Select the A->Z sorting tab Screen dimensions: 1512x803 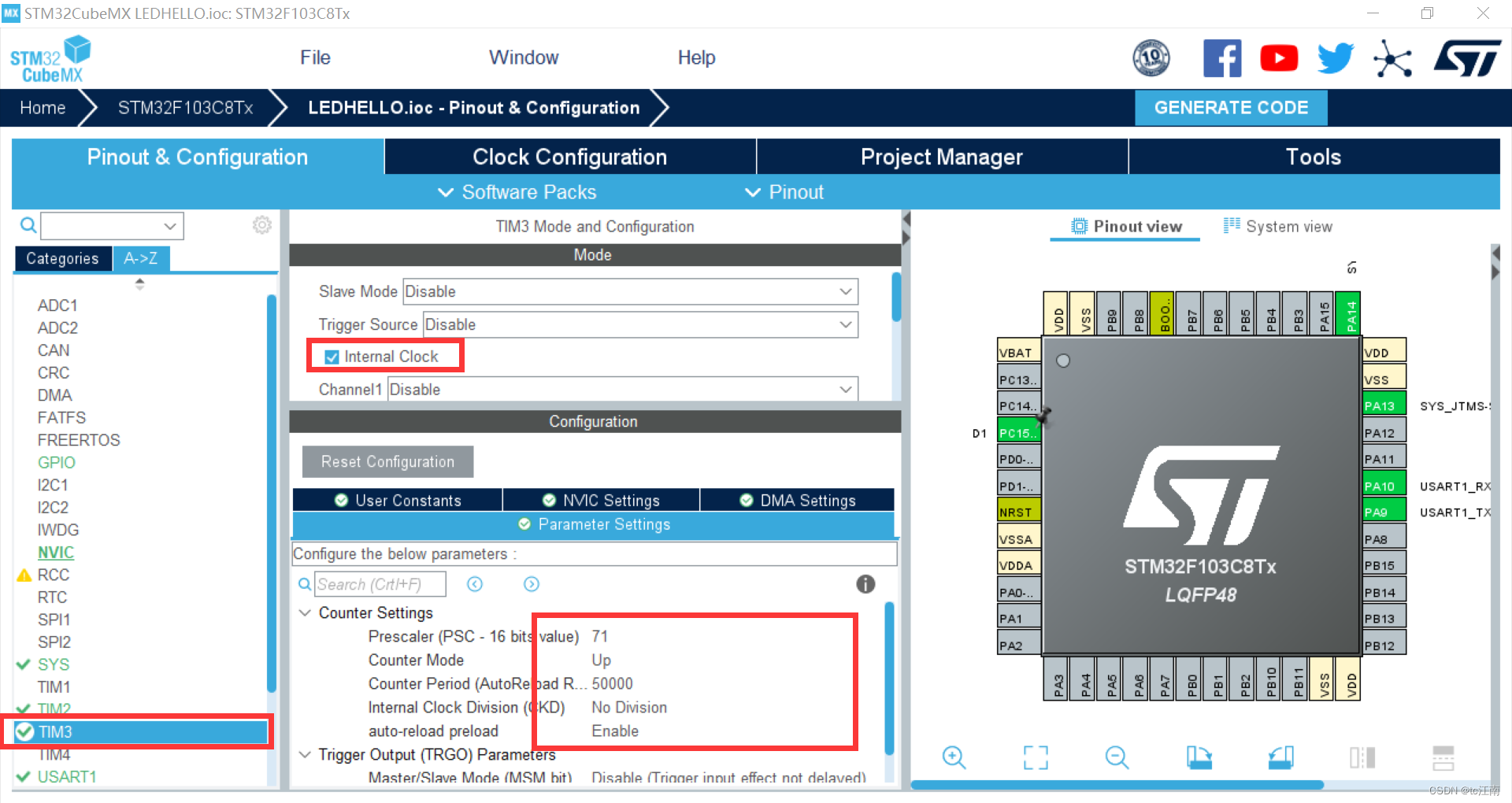click(x=141, y=258)
